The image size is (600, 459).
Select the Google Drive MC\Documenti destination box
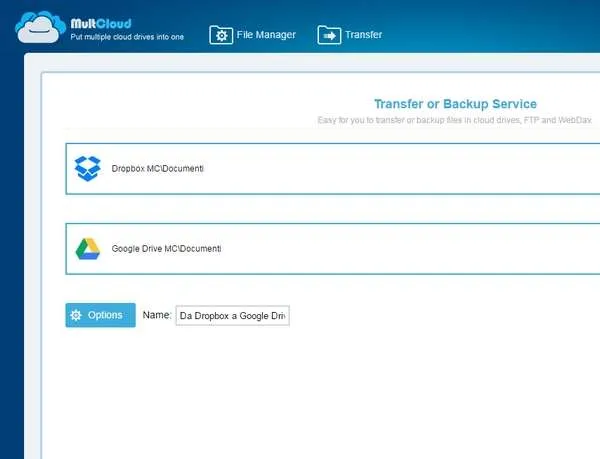click(333, 249)
